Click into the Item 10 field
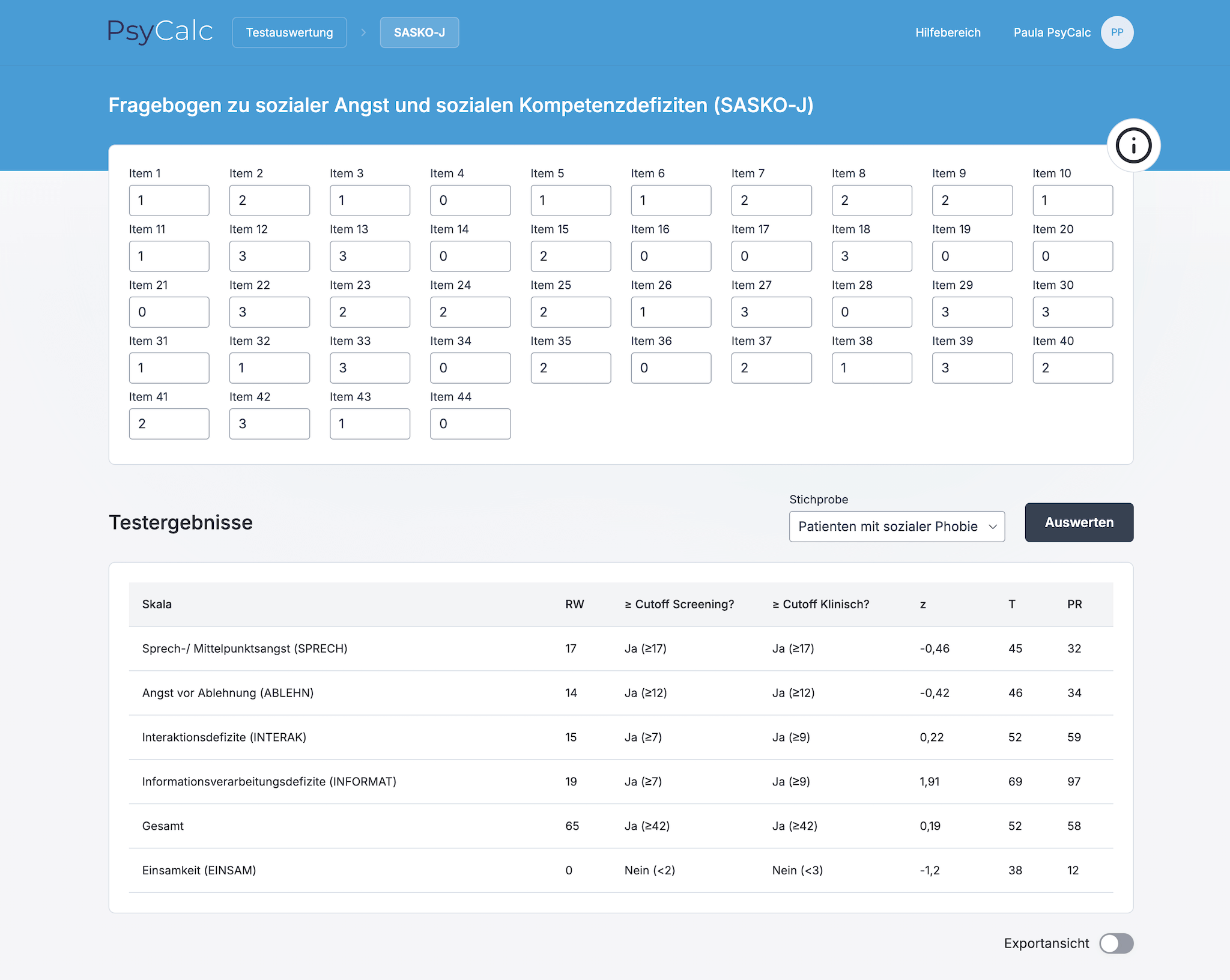1230x980 pixels. [1072, 201]
